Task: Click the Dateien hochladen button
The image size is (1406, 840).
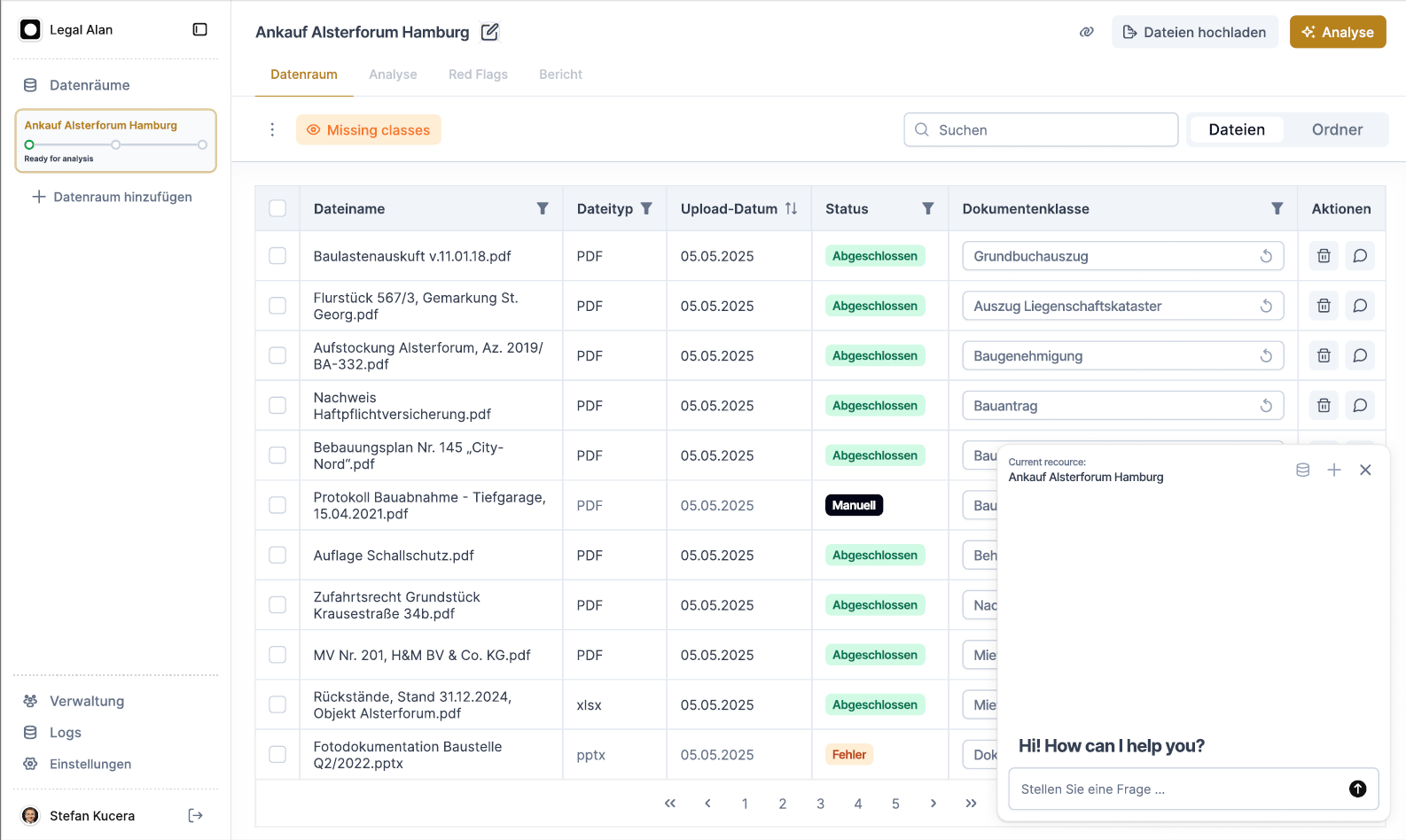Action: (x=1194, y=32)
